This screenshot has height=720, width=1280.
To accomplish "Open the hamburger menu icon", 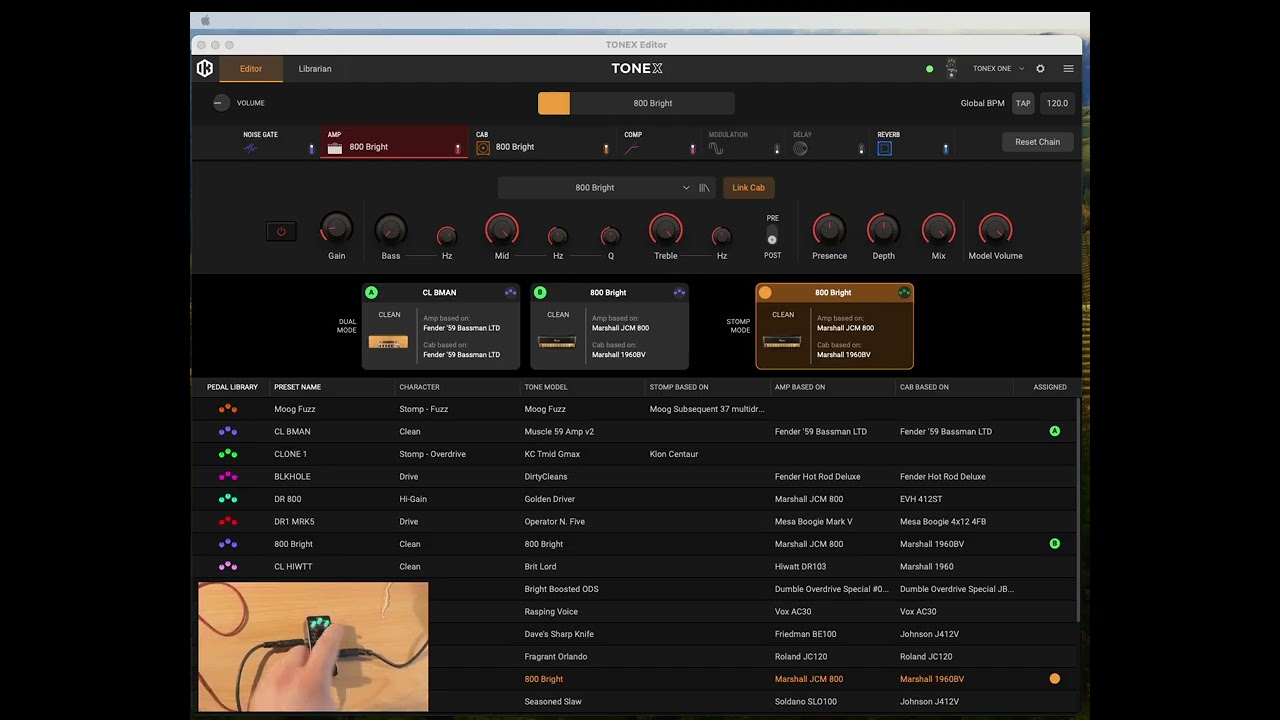I will click(1068, 69).
